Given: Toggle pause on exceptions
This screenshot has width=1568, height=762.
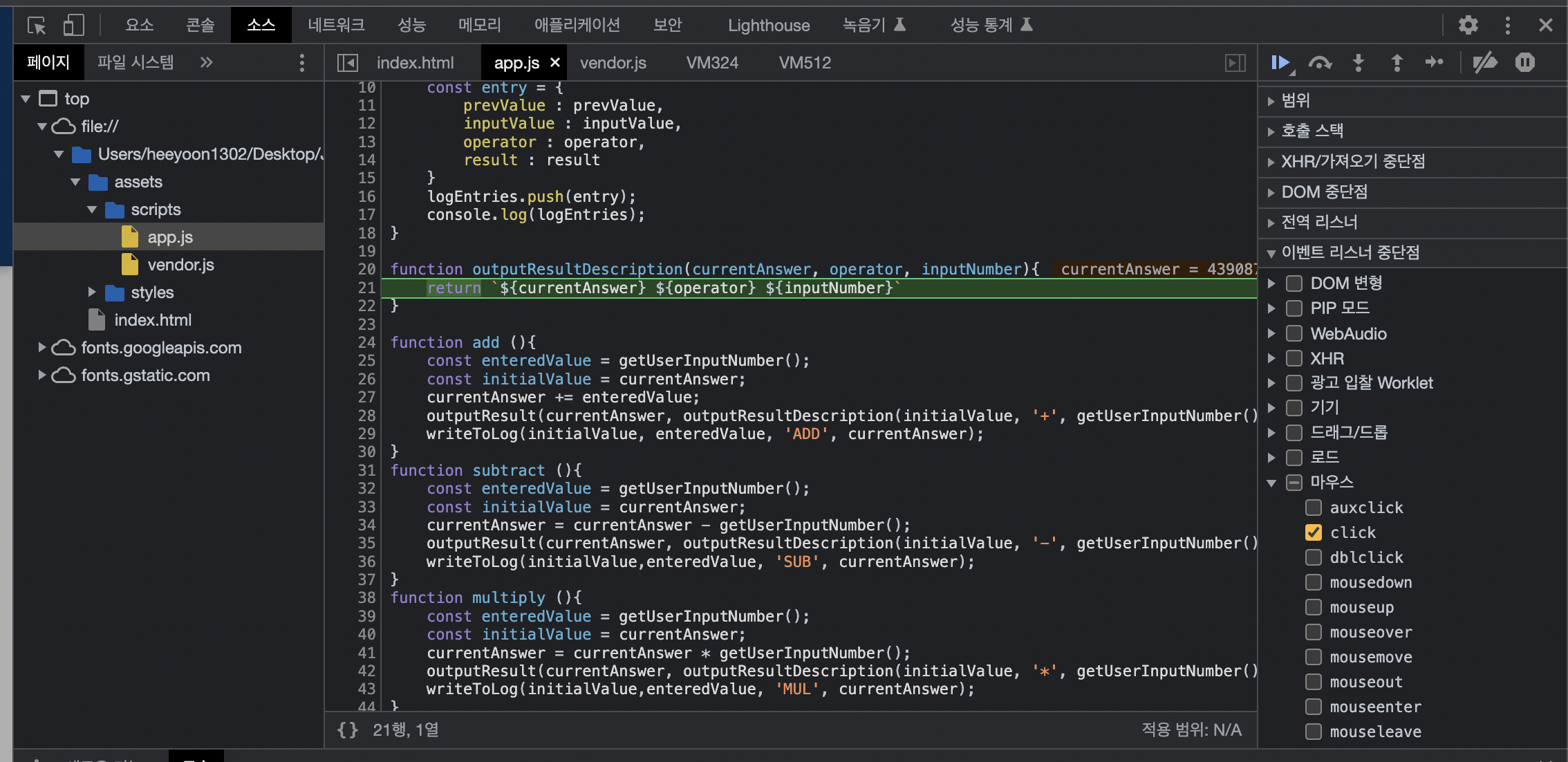Looking at the screenshot, I should [1524, 63].
